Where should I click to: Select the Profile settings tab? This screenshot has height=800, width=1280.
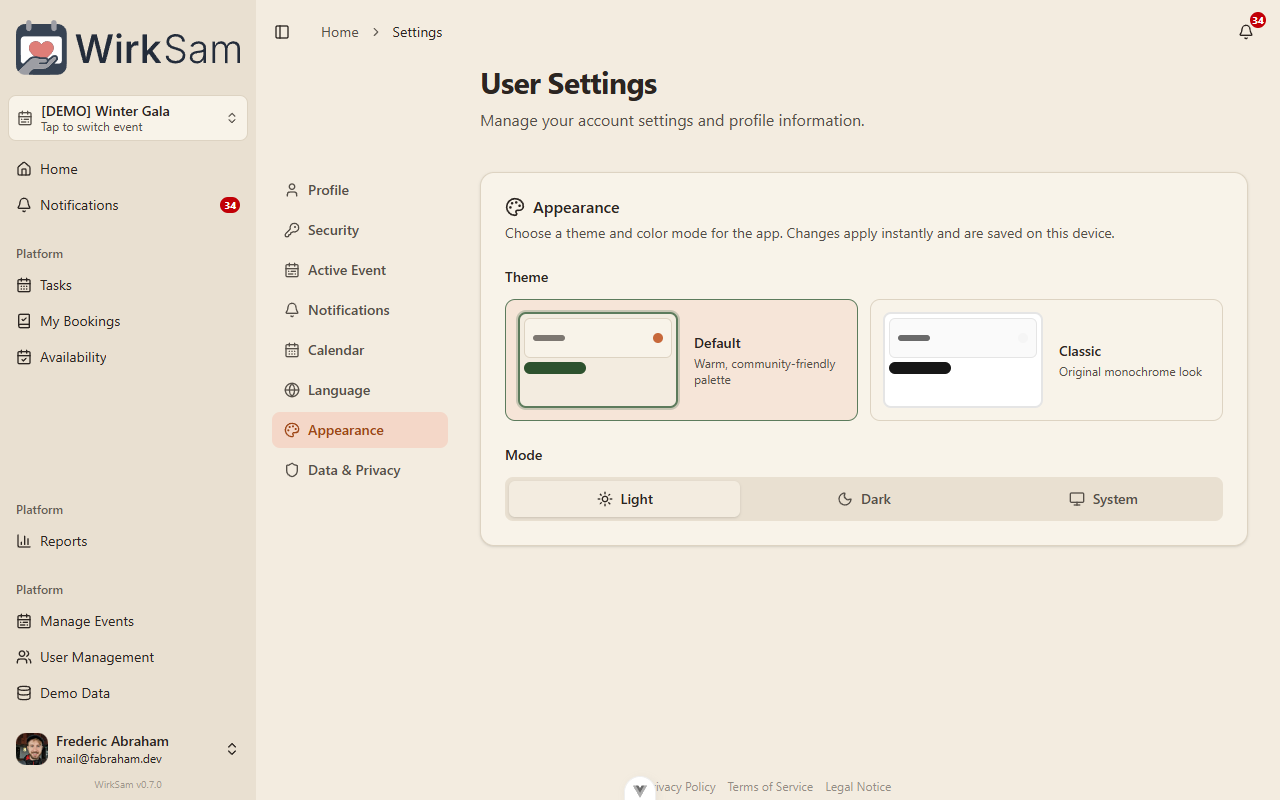pos(360,190)
